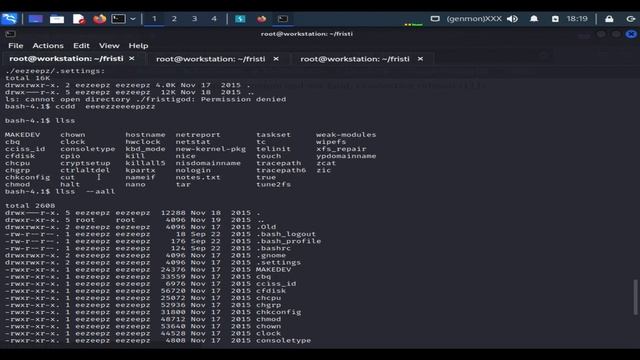Click the terminal vertical scrollbar handle
640x360 pixels.
click(x=635, y=297)
